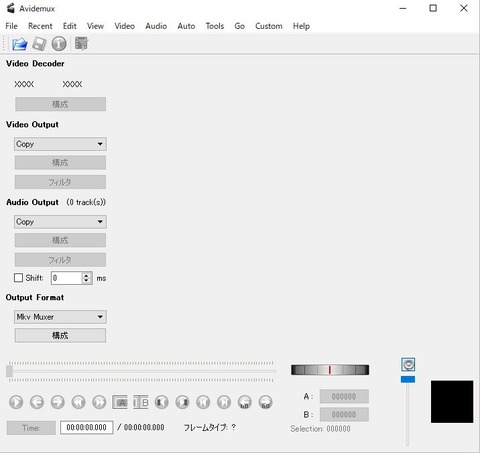Click the configure button under Output Format
The image size is (480, 453).
point(60,335)
